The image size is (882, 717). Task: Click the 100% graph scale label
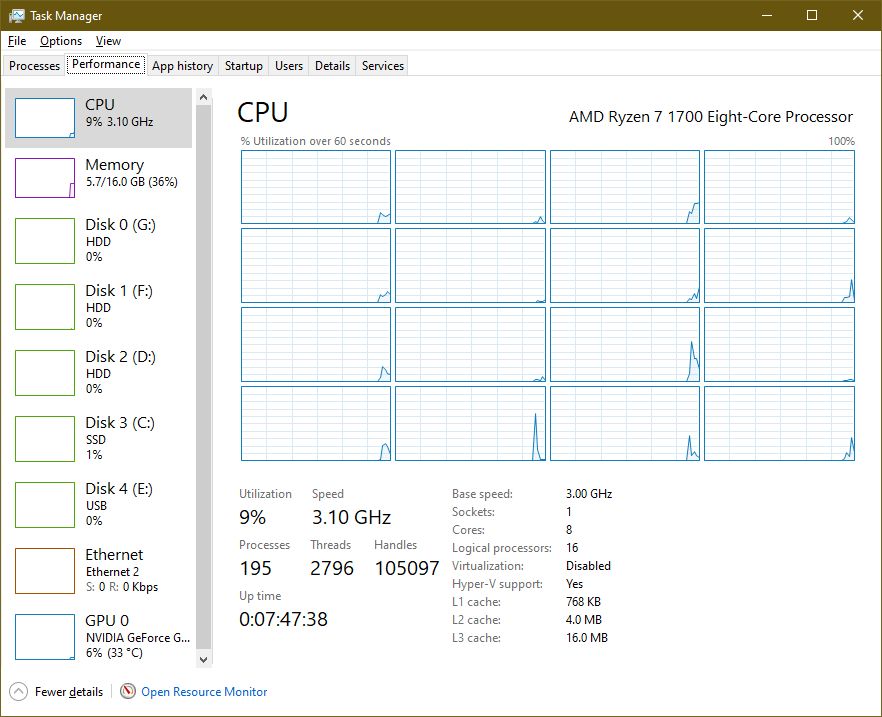842,141
